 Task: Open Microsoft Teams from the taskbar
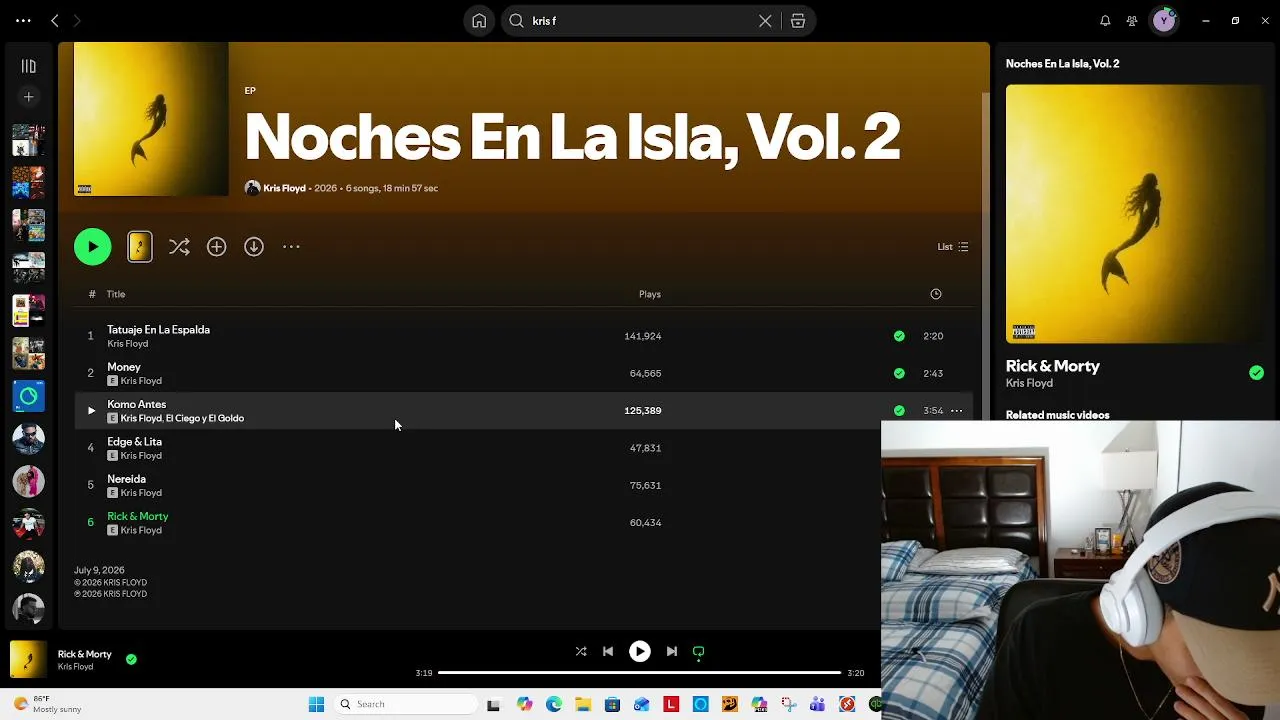click(x=818, y=704)
